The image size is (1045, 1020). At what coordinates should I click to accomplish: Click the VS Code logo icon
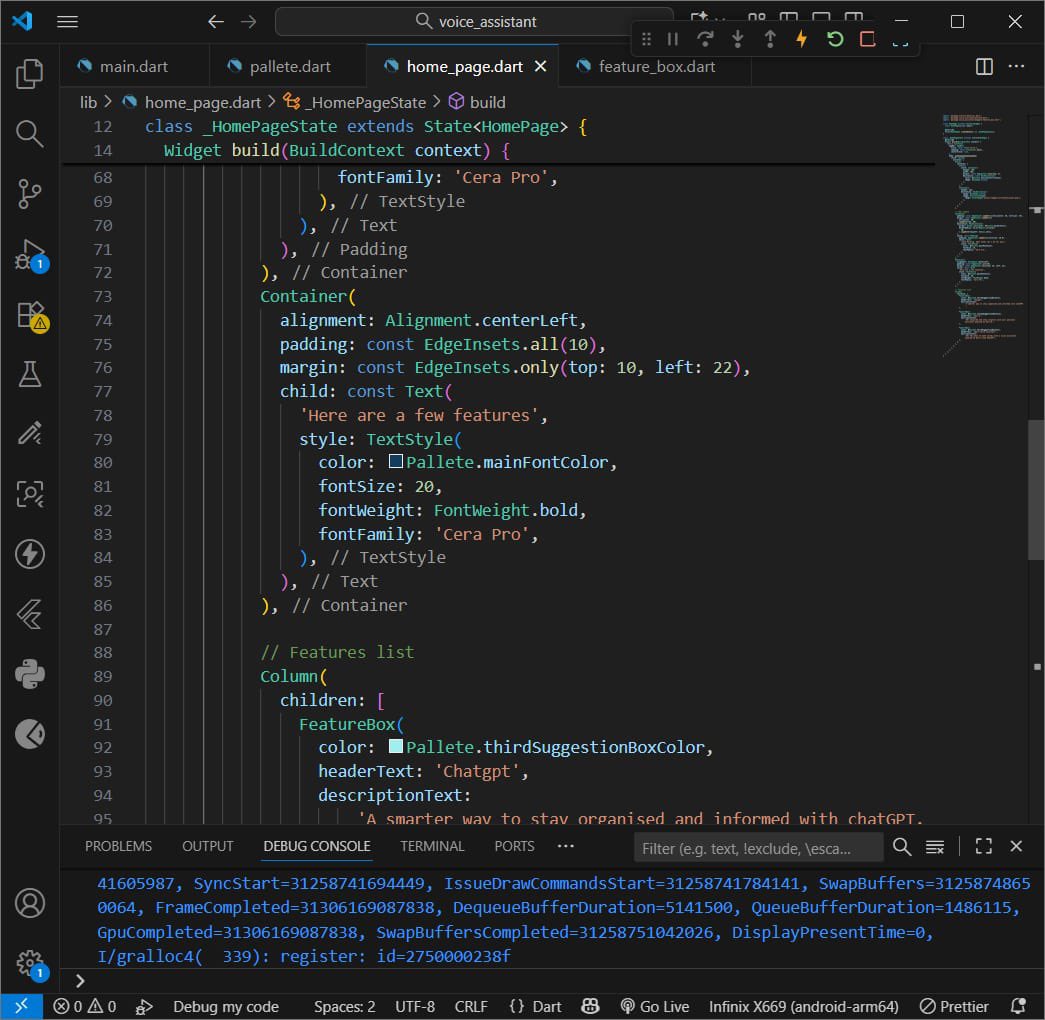click(22, 21)
